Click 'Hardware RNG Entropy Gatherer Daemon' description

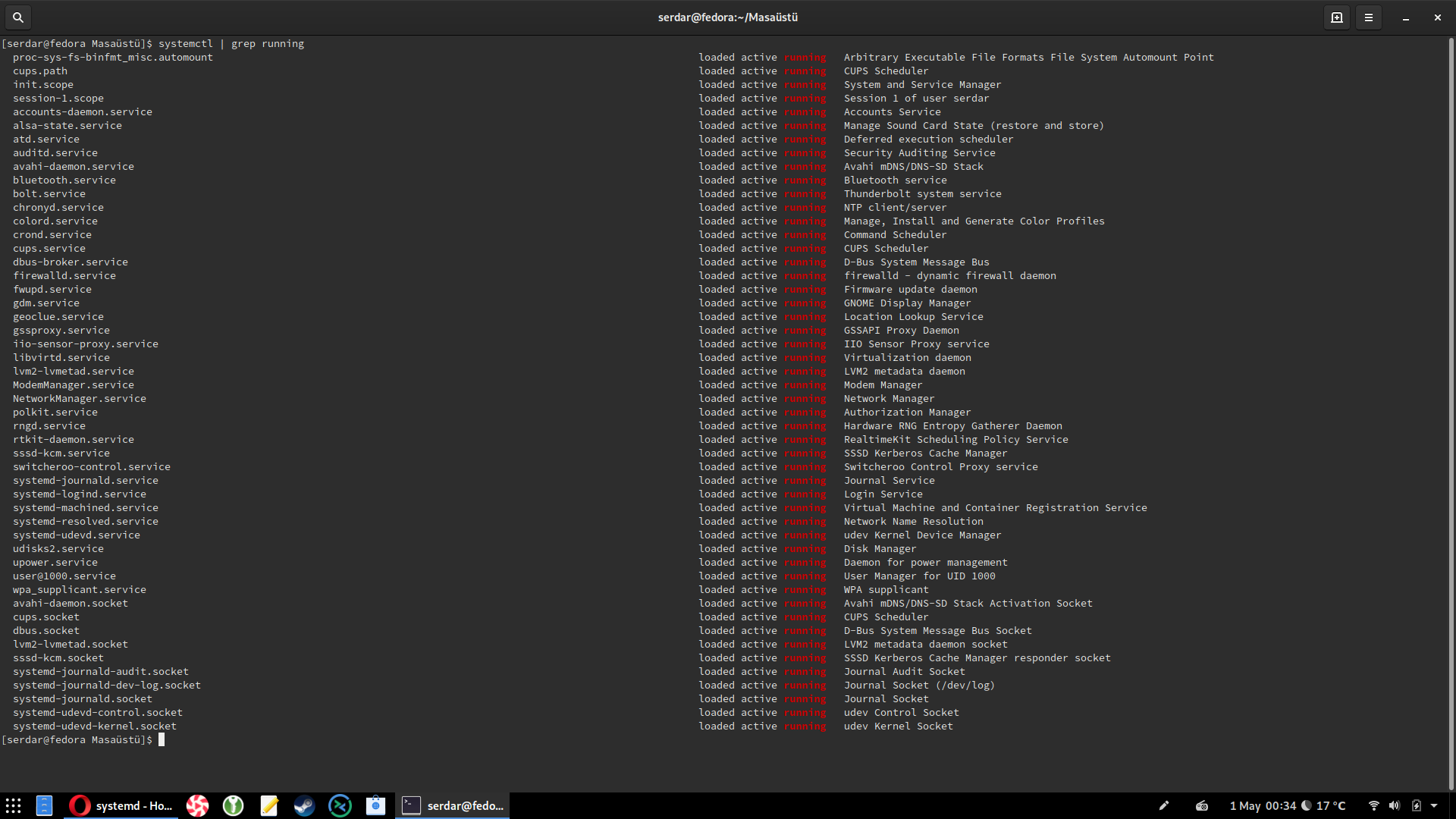click(953, 426)
